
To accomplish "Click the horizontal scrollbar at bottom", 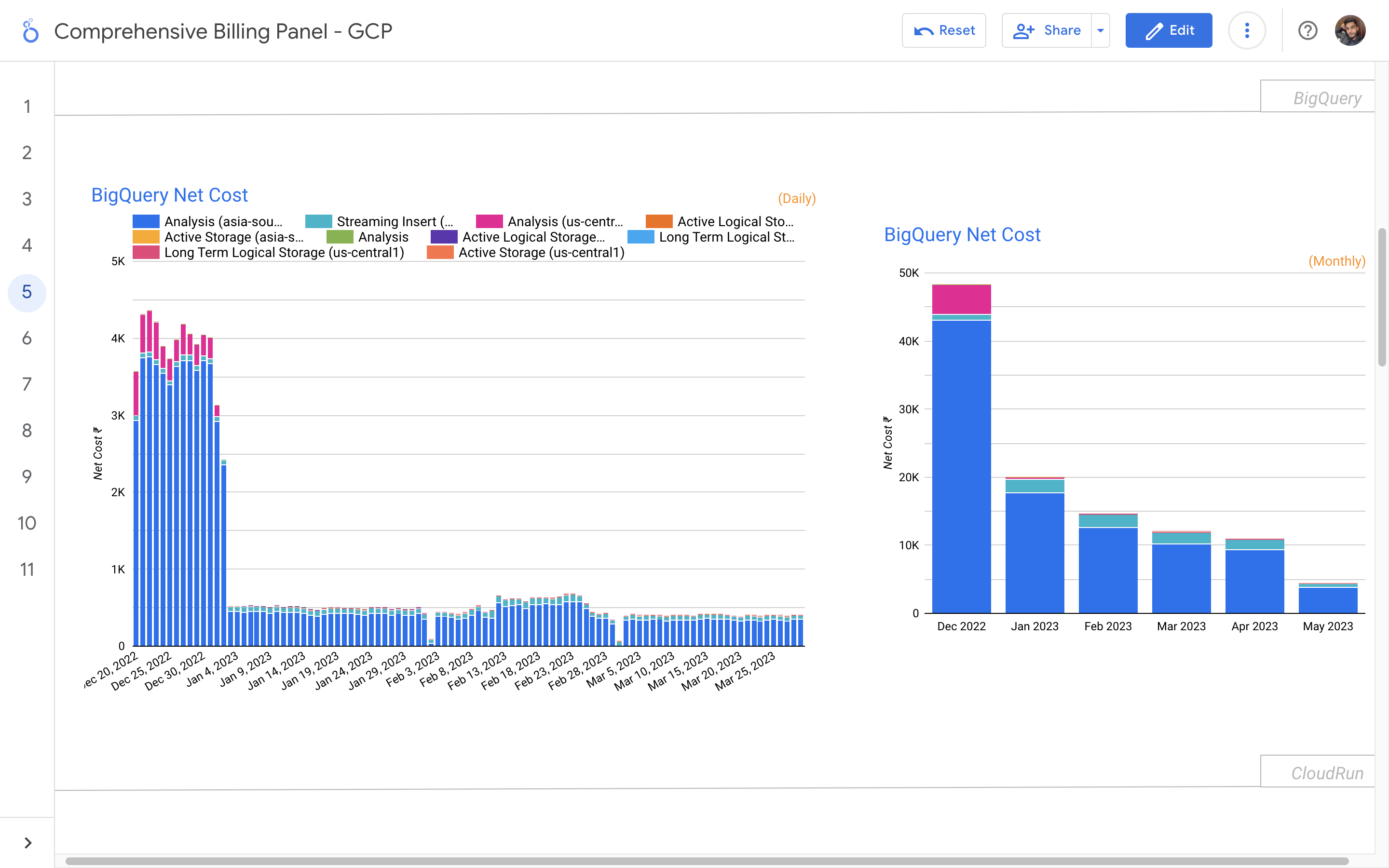I will click(x=706, y=861).
